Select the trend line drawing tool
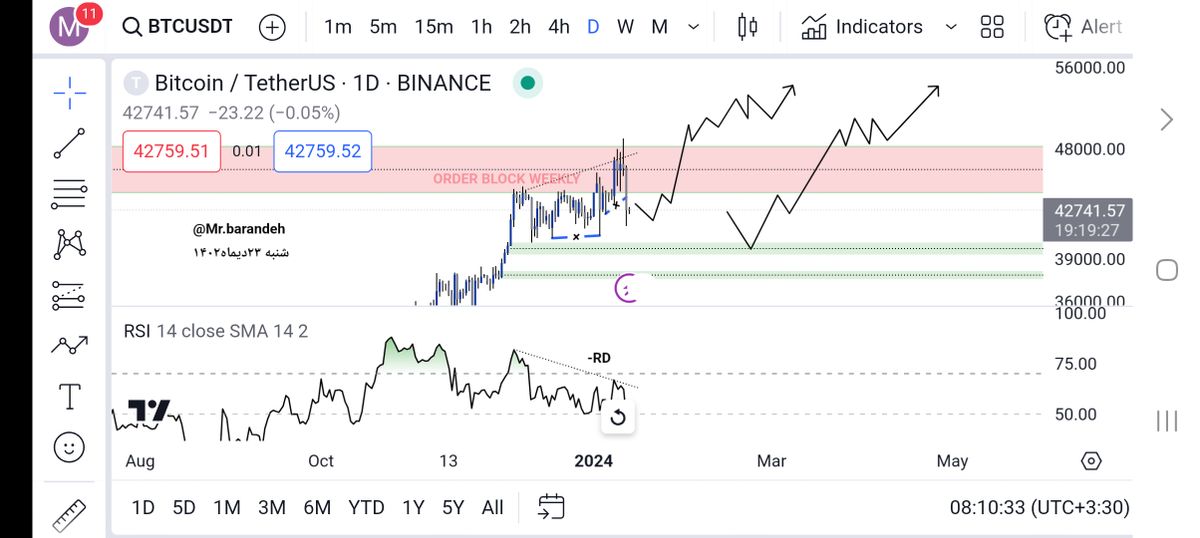Image resolution: width=1200 pixels, height=538 pixels. coord(69,143)
